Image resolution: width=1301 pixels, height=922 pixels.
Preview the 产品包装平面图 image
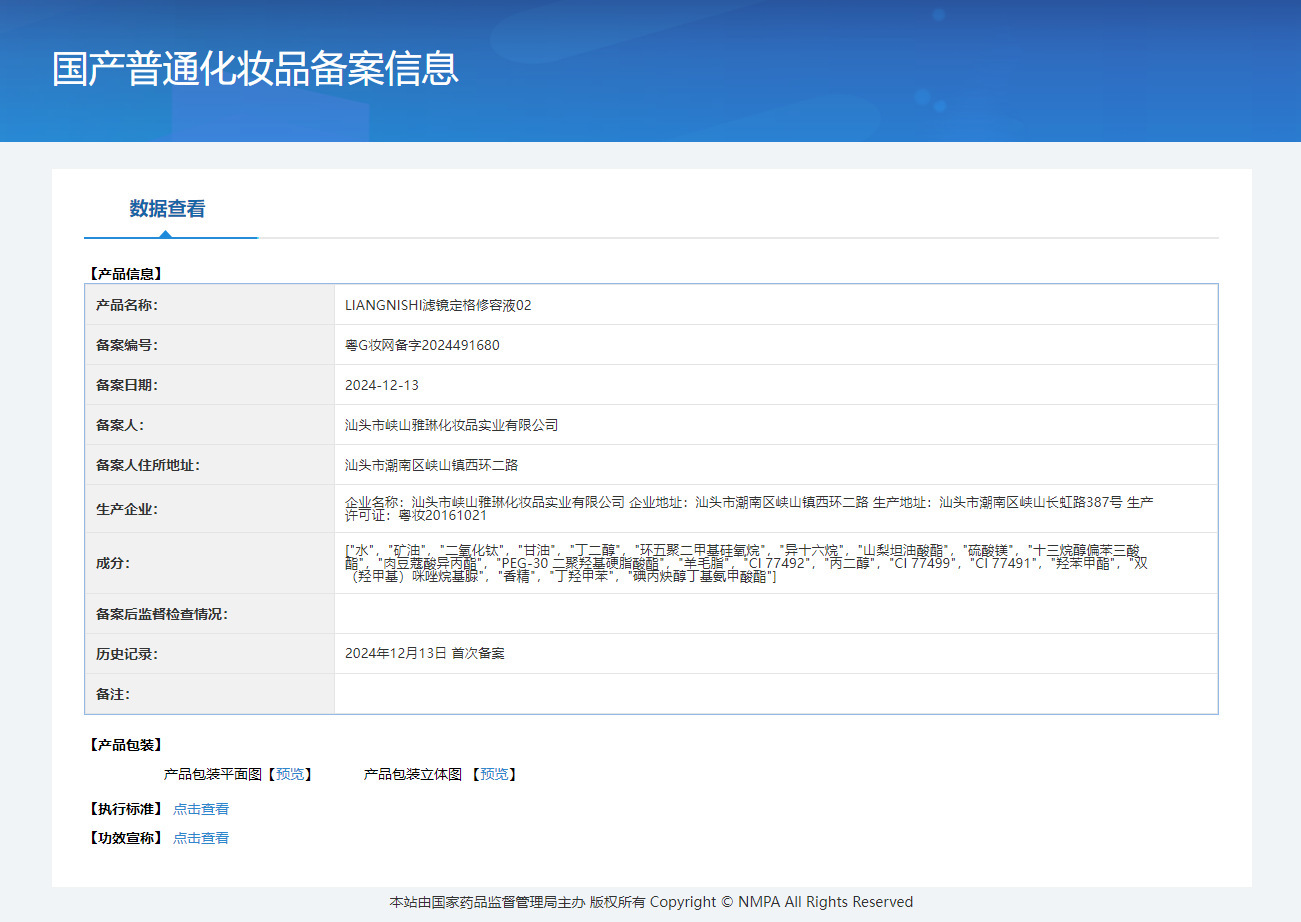click(x=290, y=774)
